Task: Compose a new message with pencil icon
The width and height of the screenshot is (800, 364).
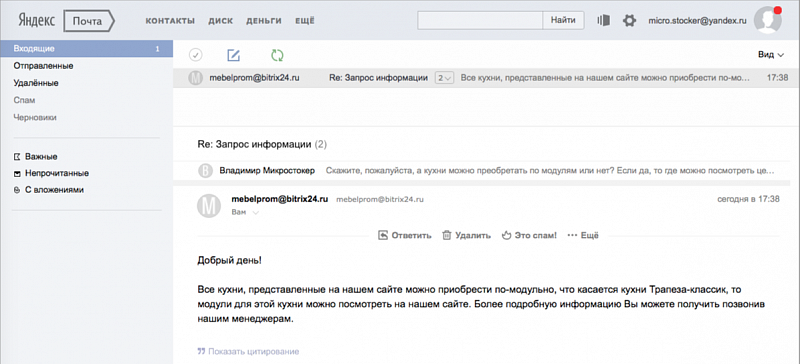Action: tap(234, 55)
